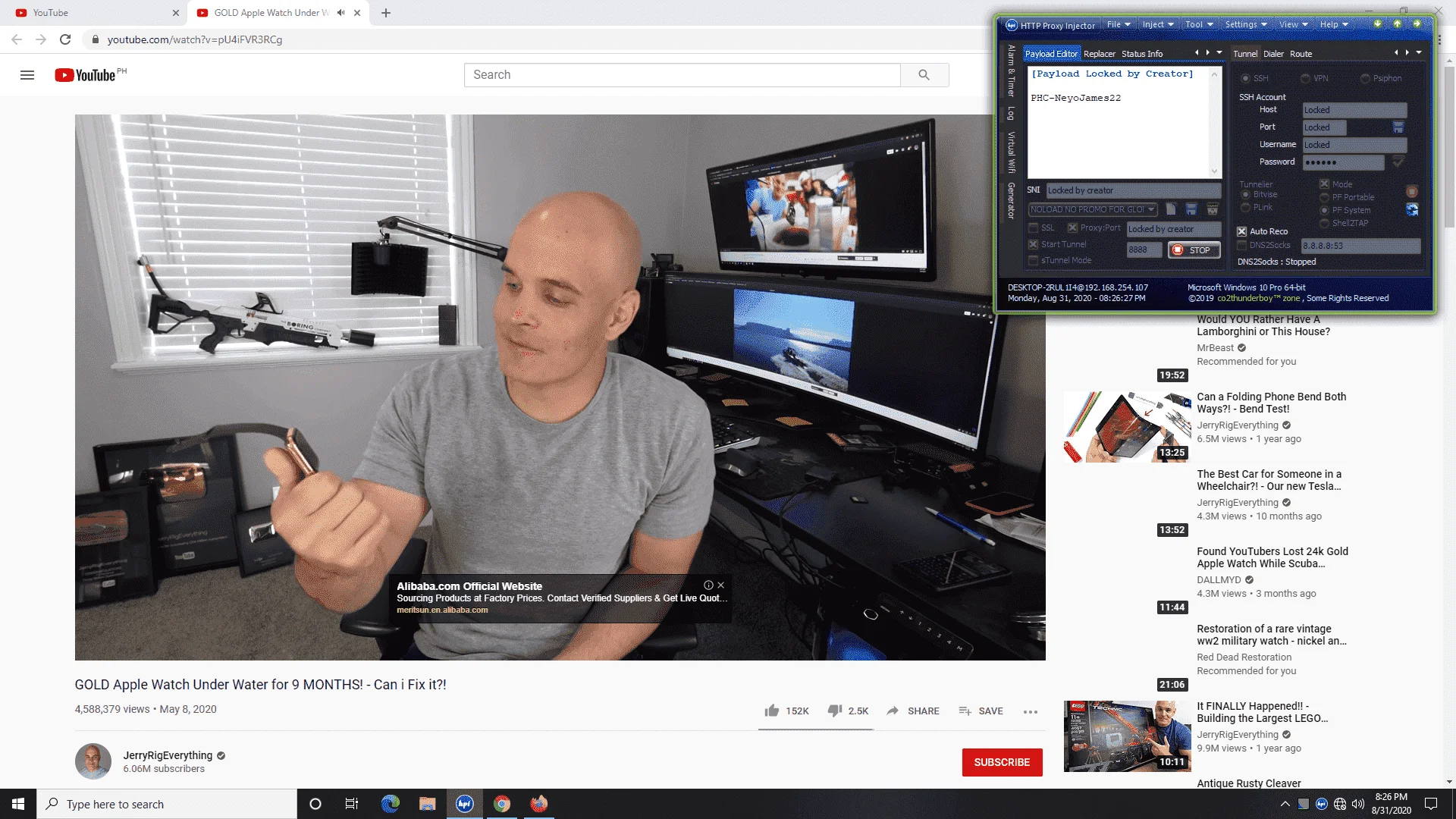Open the NOLOAD NO PROMO config dropdown
Screen dimensions: 1456x819
coord(1093,210)
